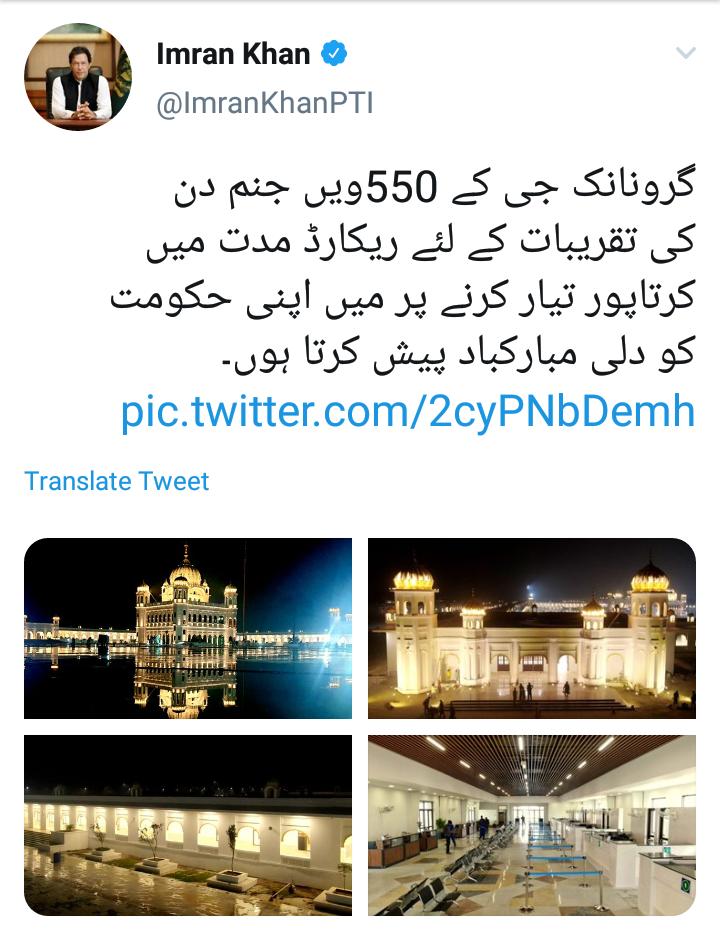Follow the pic.twitter.com/2cyPNbDemh link

click(408, 412)
